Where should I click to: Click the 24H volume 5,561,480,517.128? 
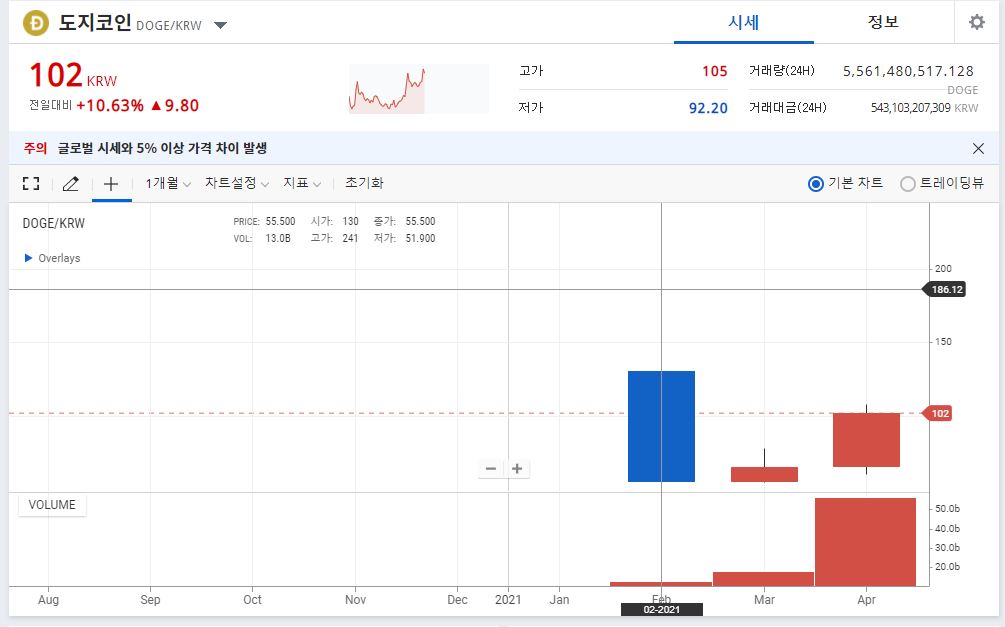[x=908, y=71]
